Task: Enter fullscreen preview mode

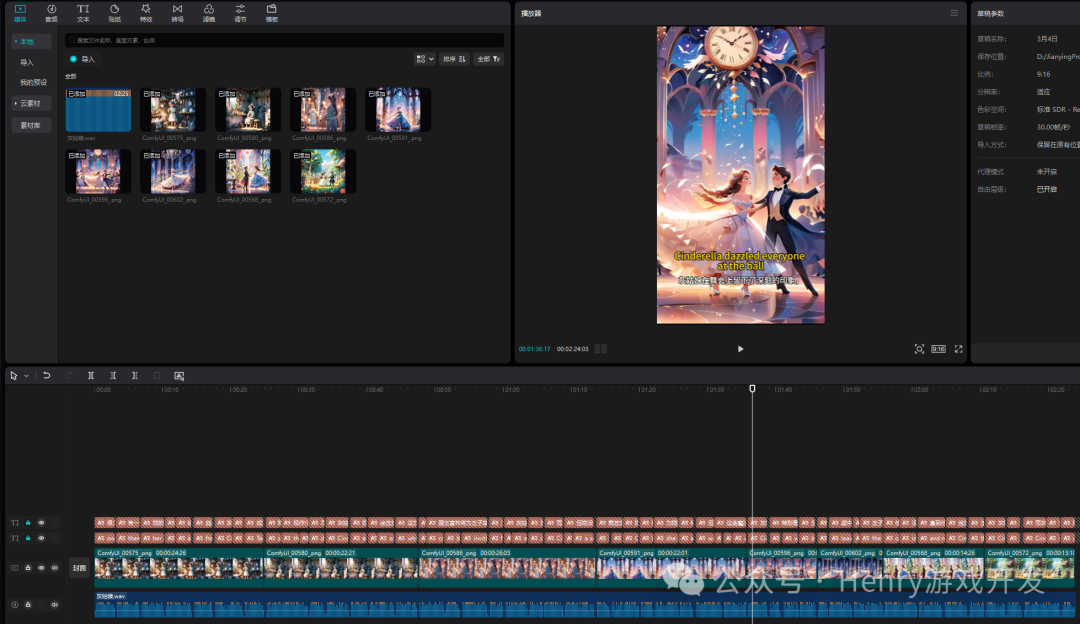Action: [x=958, y=349]
